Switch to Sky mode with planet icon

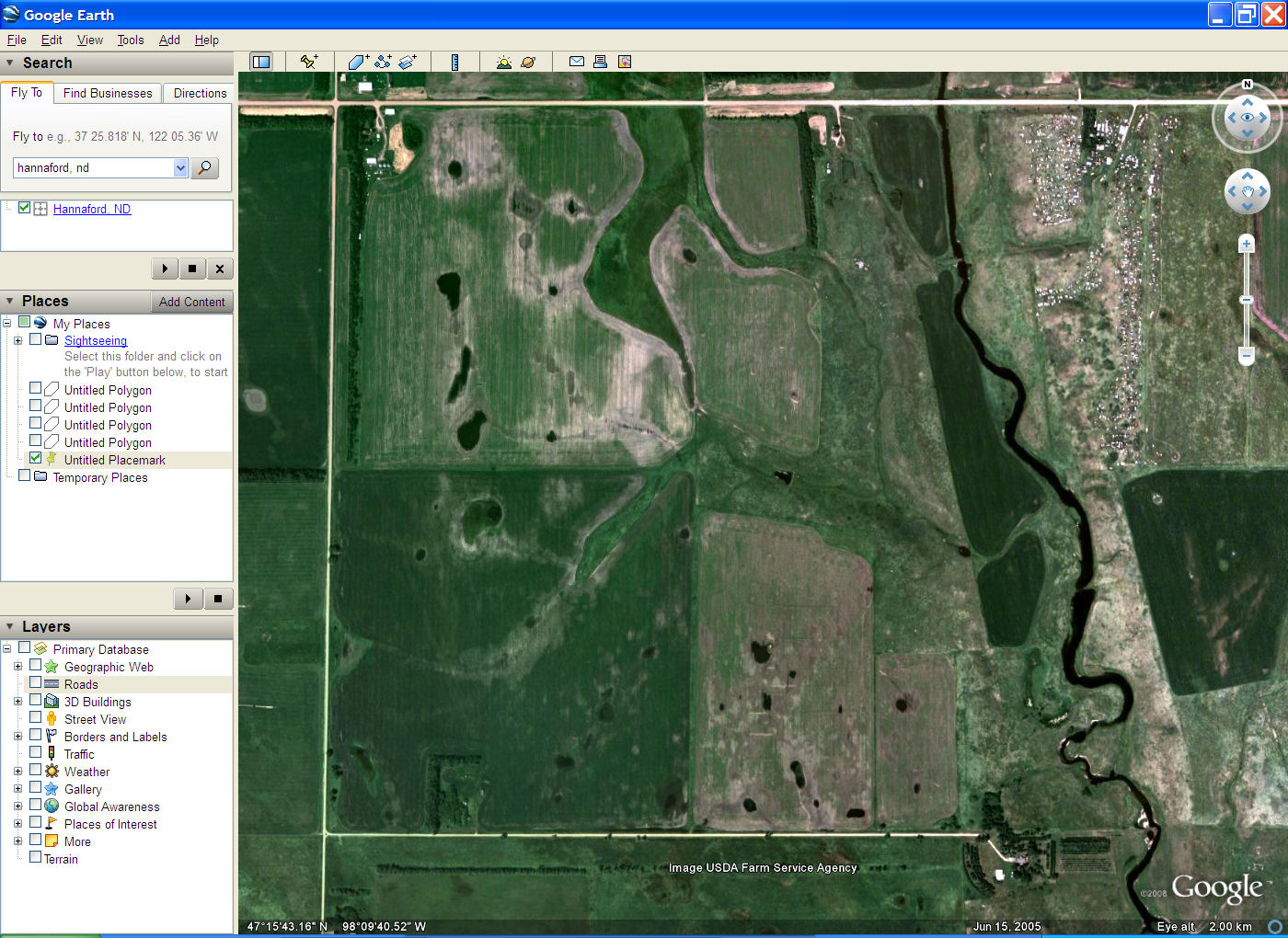[528, 62]
